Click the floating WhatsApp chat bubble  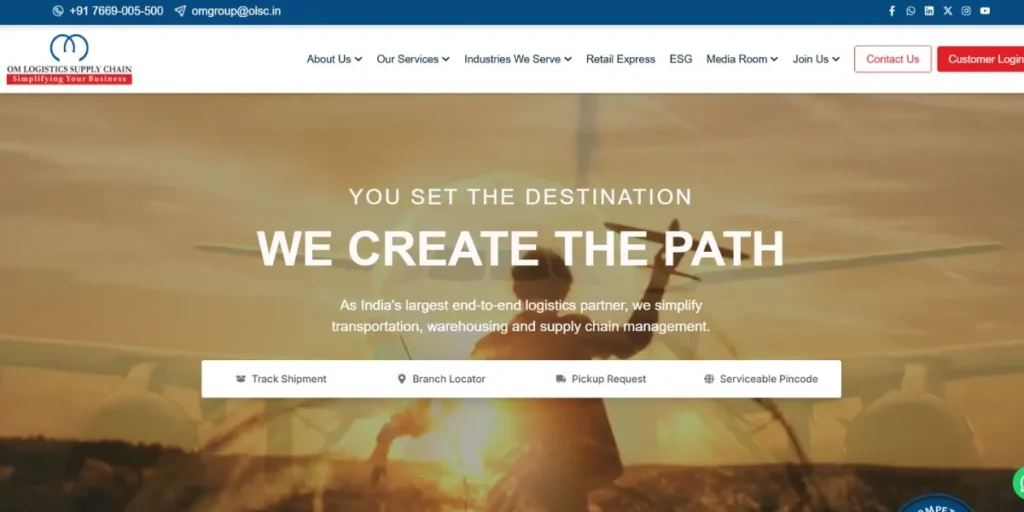(1018, 483)
